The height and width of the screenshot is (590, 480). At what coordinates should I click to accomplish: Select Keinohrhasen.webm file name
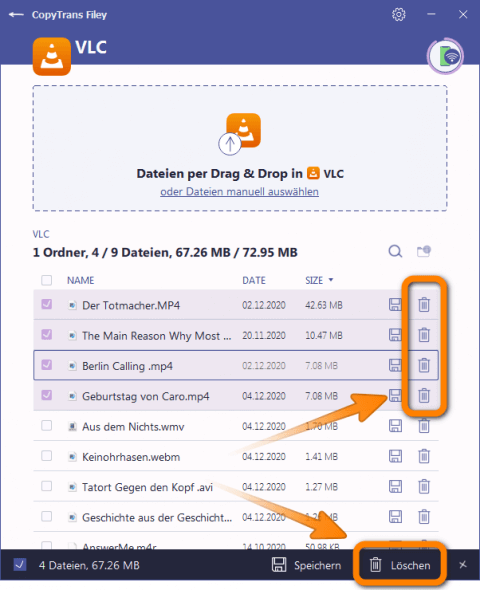pos(131,457)
